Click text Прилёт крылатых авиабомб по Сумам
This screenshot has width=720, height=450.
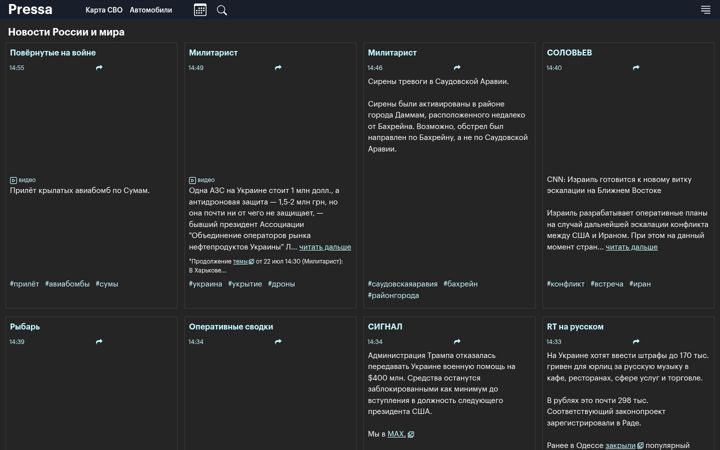tap(80, 191)
